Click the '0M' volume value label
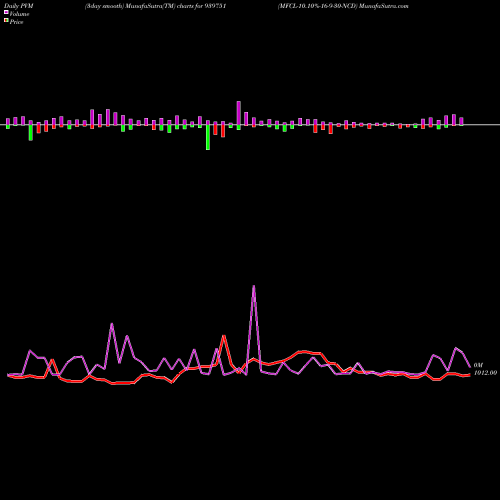 [x=478, y=365]
